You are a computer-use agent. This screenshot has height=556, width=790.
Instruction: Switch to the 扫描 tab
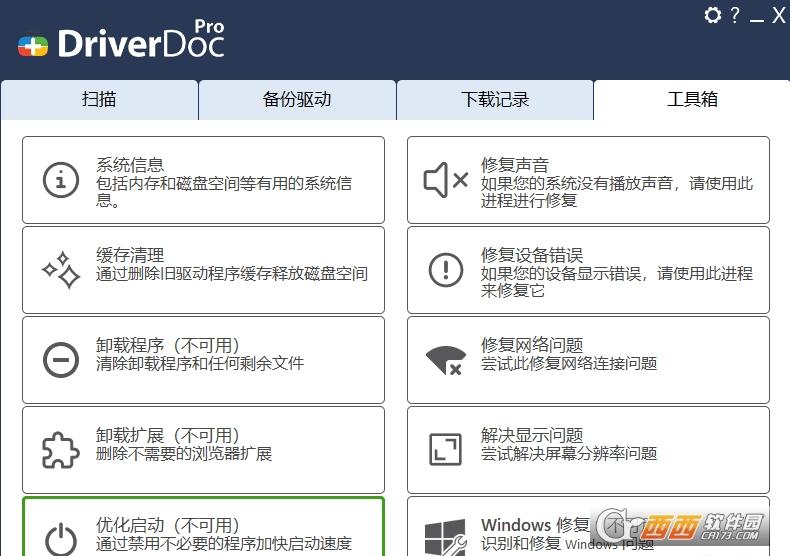pyautogui.click(x=99, y=100)
